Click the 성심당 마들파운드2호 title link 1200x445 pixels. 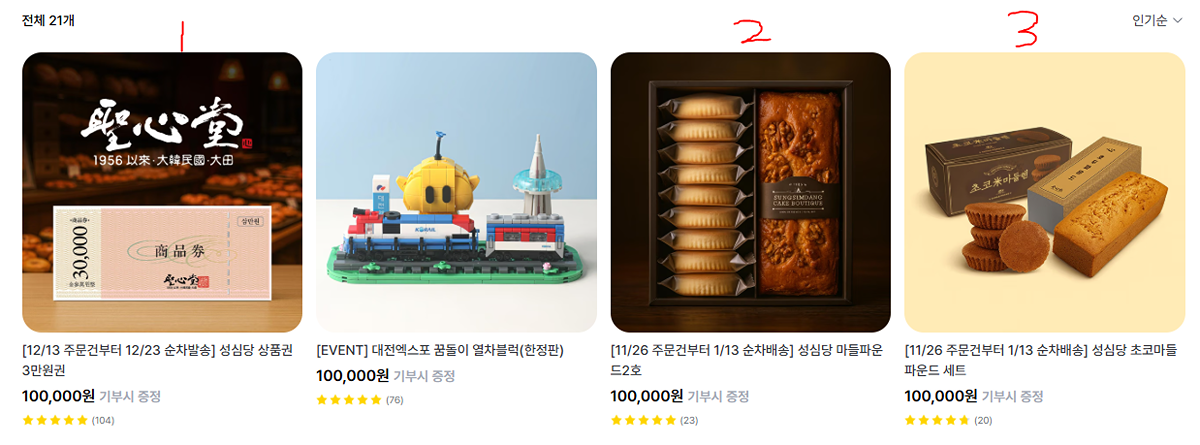click(x=745, y=360)
